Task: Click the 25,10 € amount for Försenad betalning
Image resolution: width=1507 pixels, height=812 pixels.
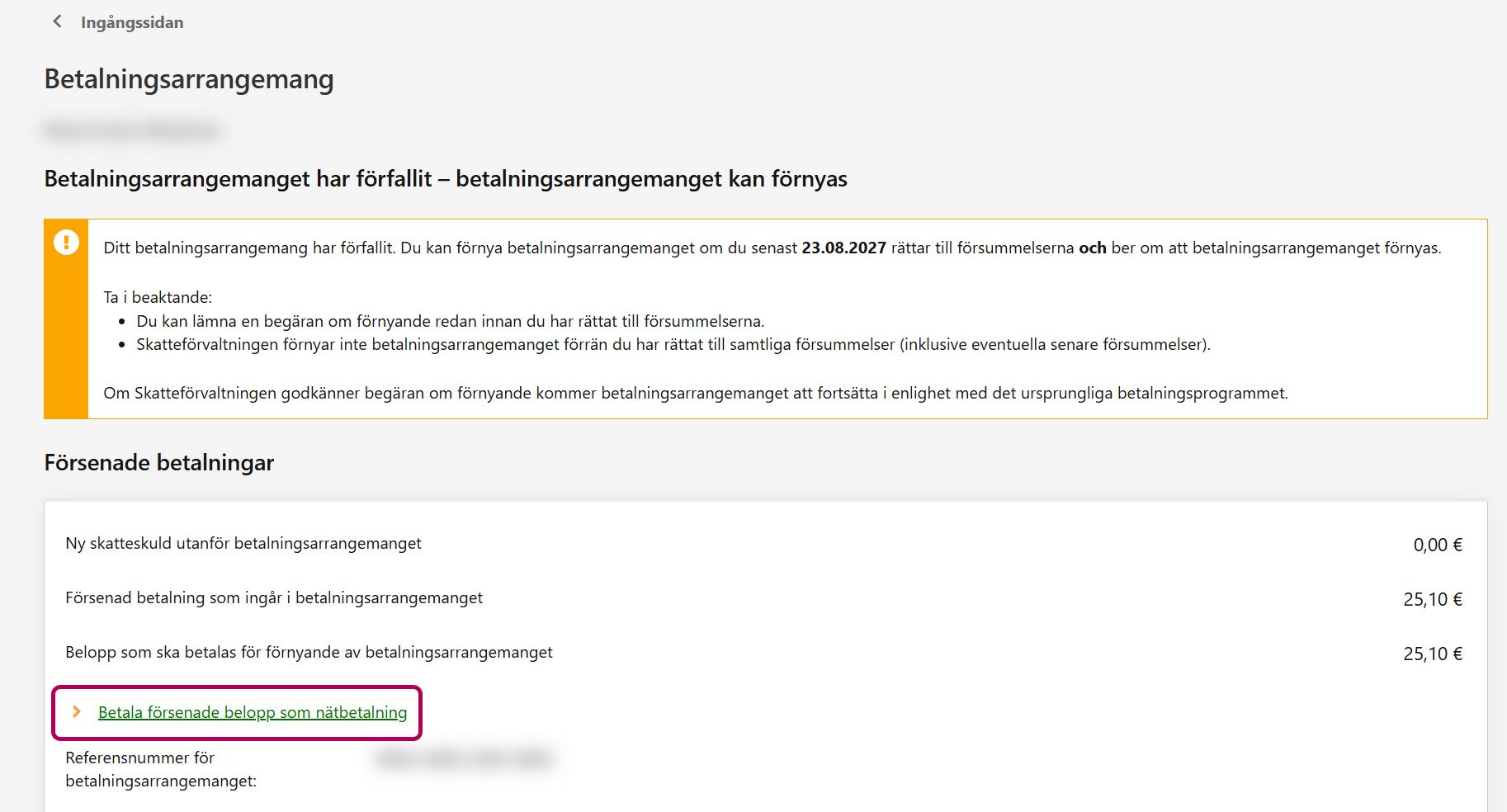Action: pos(1432,599)
